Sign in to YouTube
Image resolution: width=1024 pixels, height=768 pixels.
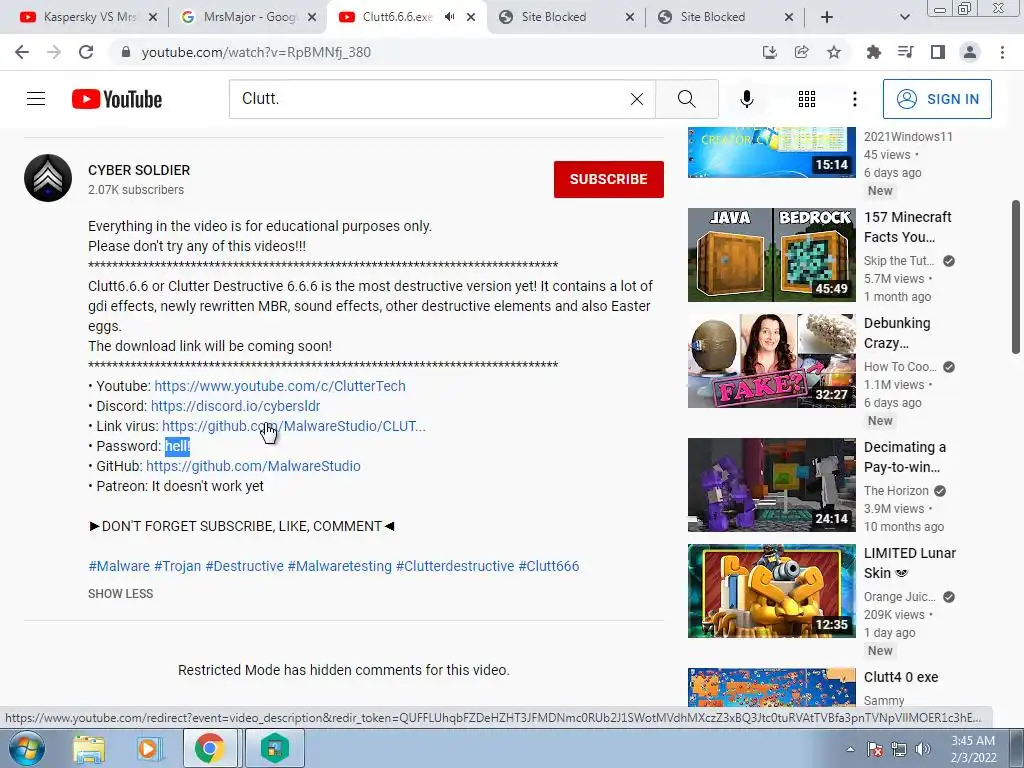pos(937,99)
